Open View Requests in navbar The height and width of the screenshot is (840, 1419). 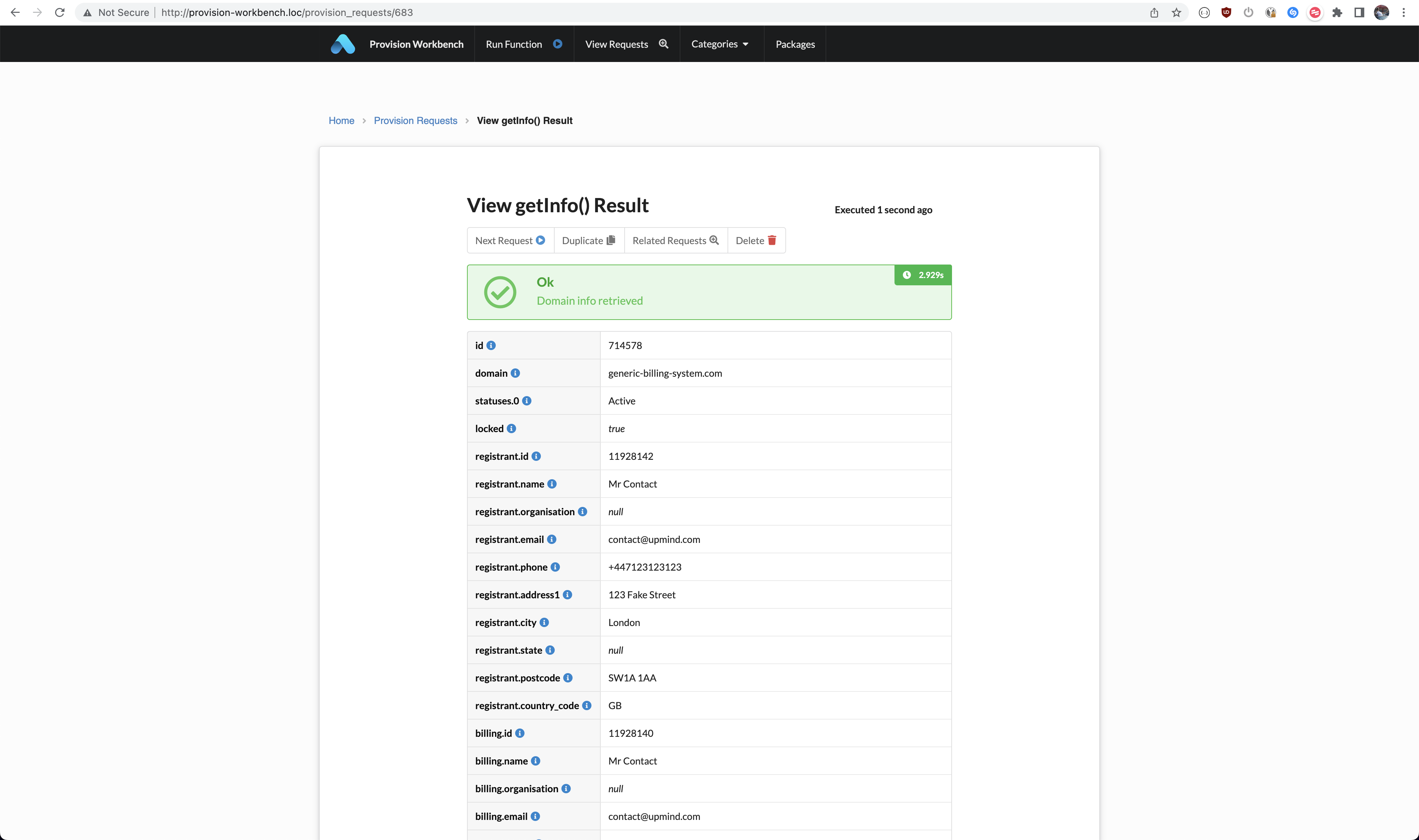tap(627, 44)
